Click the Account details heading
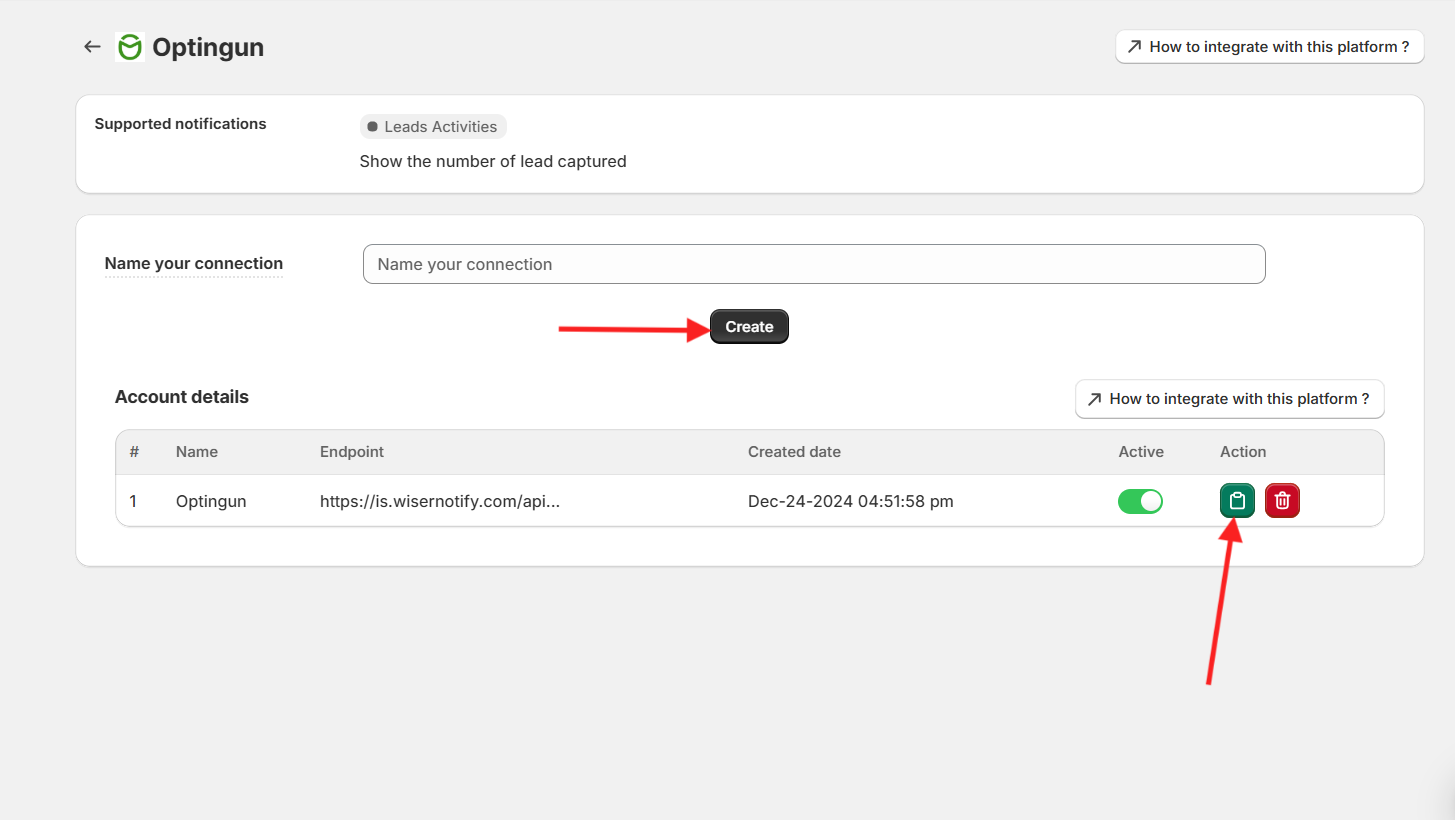1455x820 pixels. tap(182, 397)
